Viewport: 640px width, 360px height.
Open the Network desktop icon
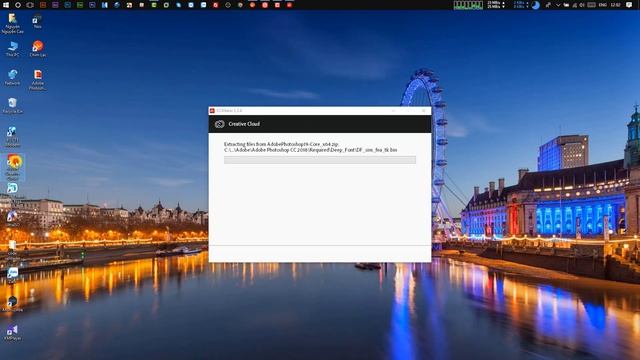[13, 77]
